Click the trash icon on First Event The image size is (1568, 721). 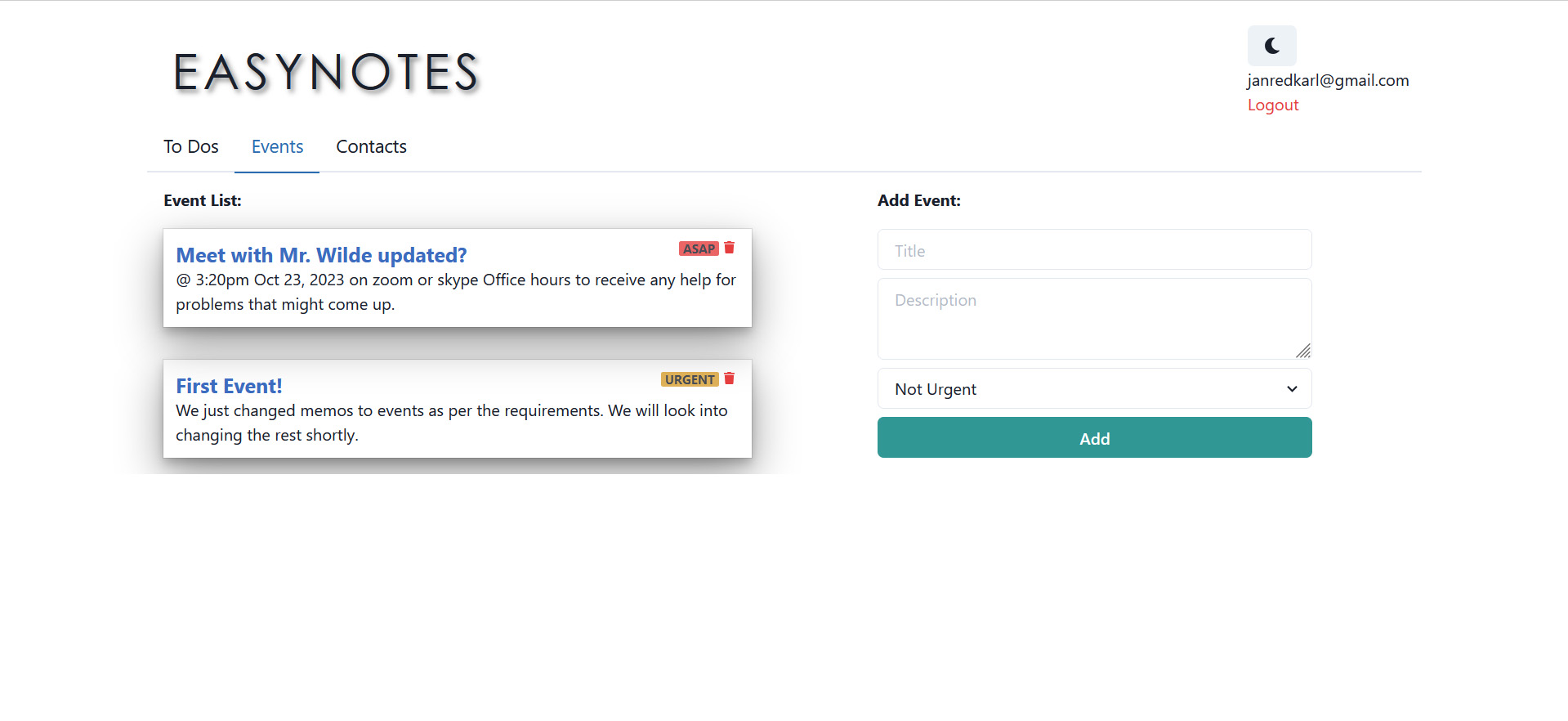[x=730, y=378]
